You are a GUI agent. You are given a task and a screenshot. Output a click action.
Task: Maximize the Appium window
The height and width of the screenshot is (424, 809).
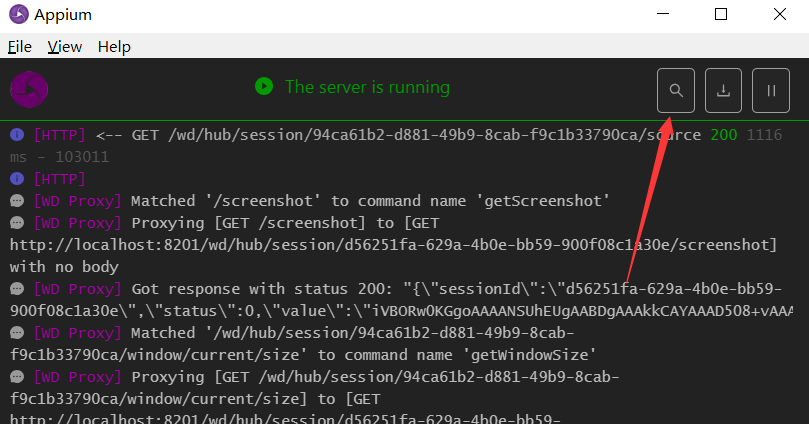click(x=721, y=14)
